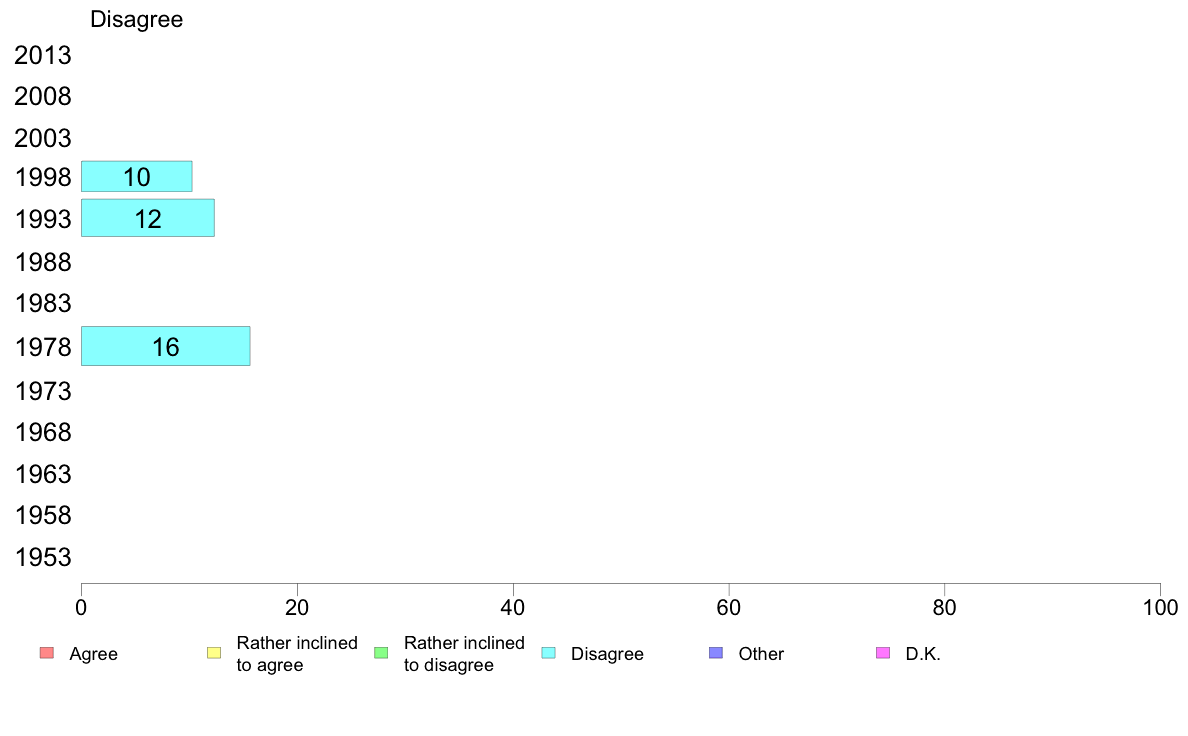This screenshot has height=736, width=1188.
Task: Click the D.K. legend label
Action: (x=923, y=653)
